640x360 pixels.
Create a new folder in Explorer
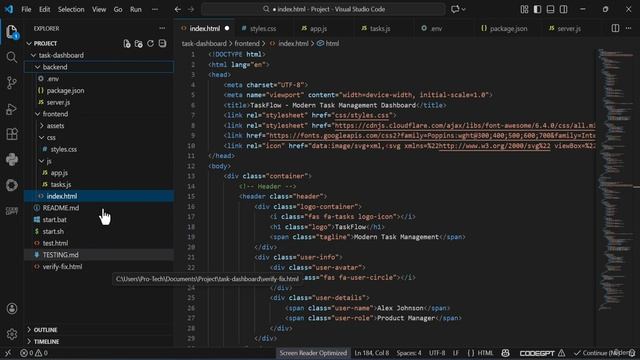pos(139,44)
